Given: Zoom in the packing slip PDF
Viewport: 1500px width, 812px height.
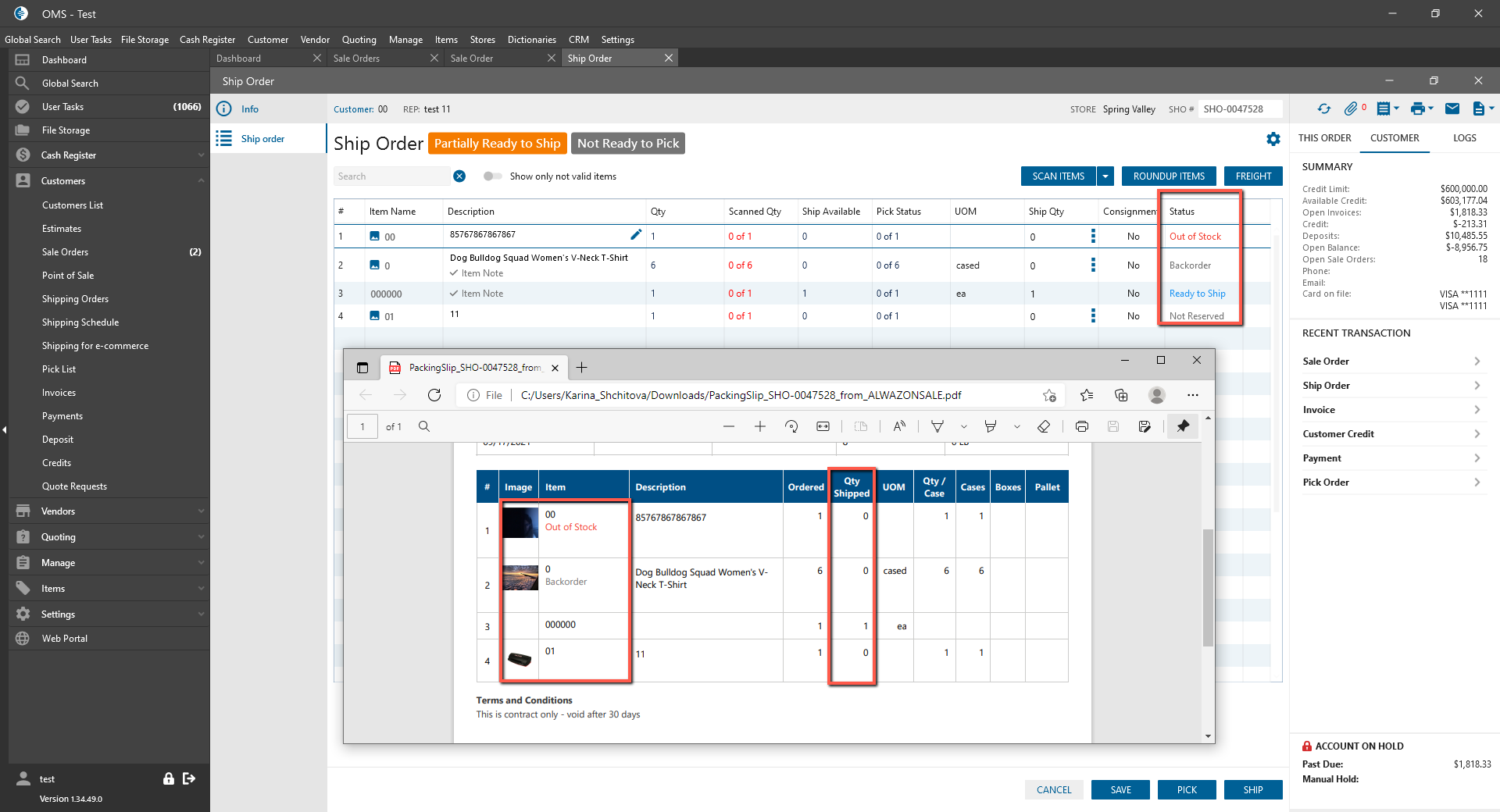Looking at the screenshot, I should (759, 426).
